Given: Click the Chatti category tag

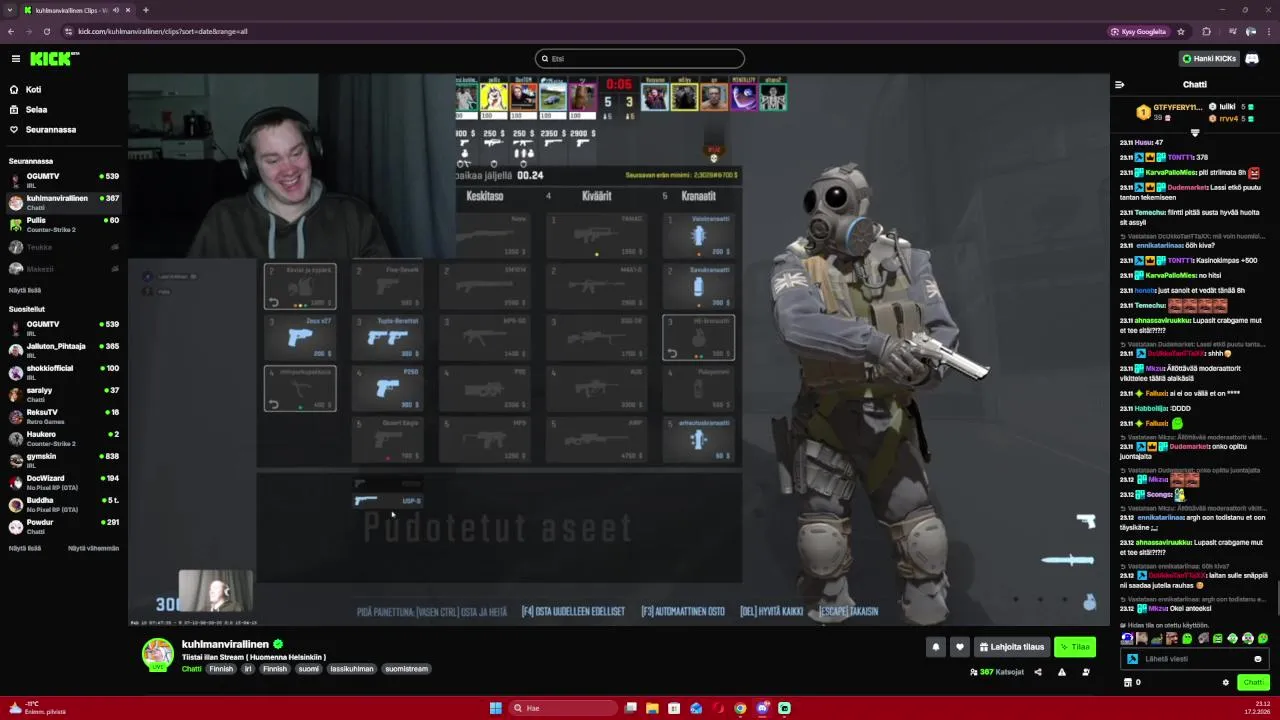Looking at the screenshot, I should pos(191,669).
